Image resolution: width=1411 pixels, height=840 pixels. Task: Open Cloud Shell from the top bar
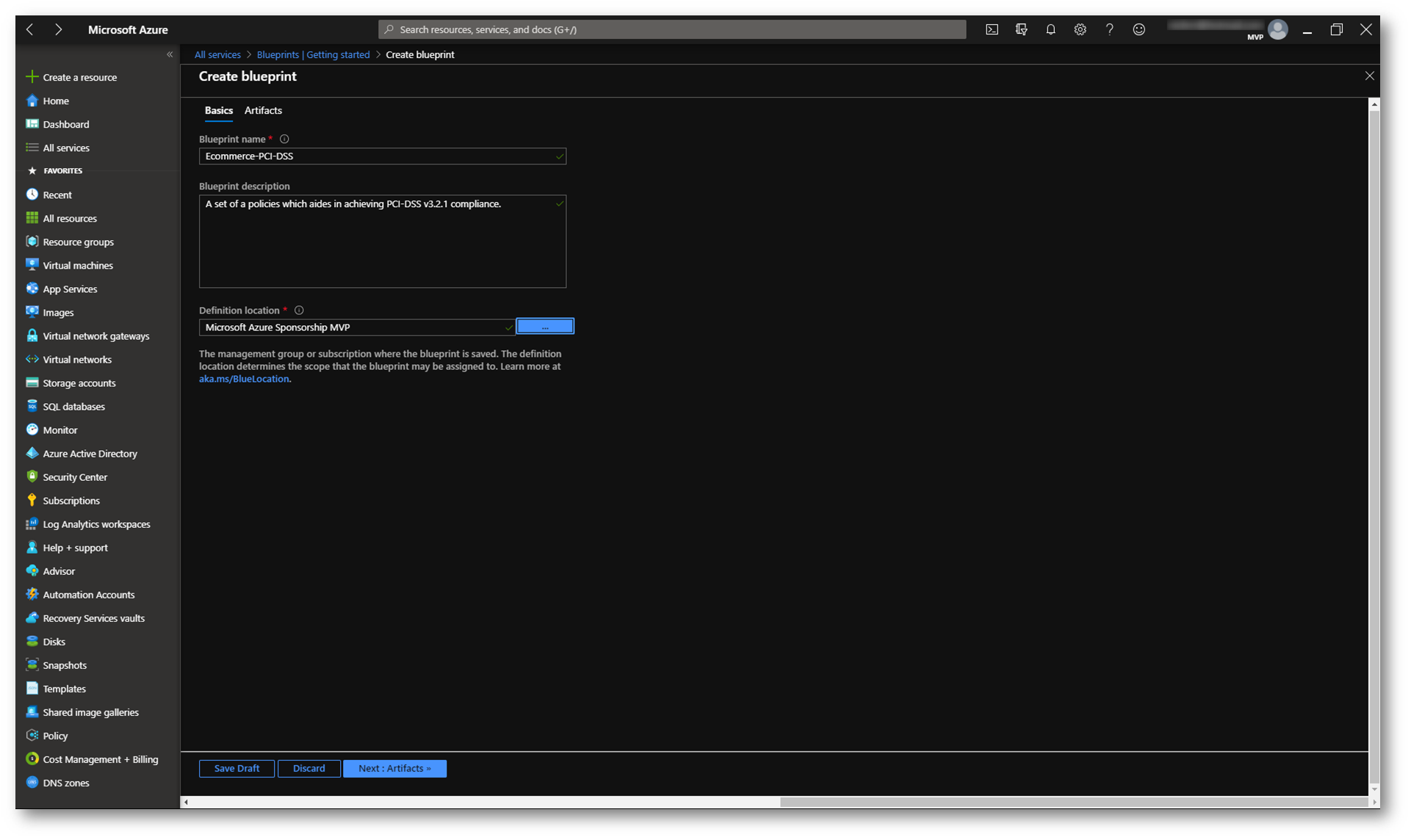pos(992,29)
